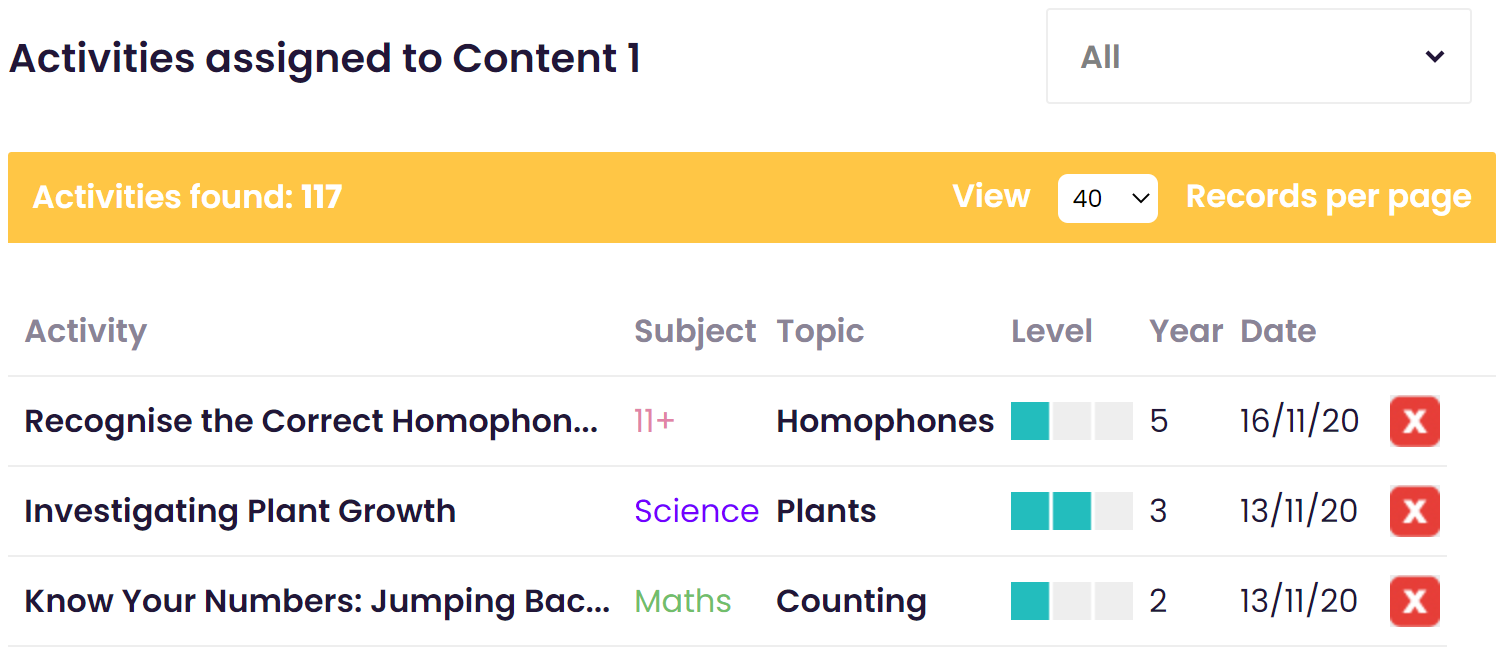This screenshot has height=657, width=1509.
Task: Delete the Investigating Plant Growth activity
Action: pos(1414,511)
